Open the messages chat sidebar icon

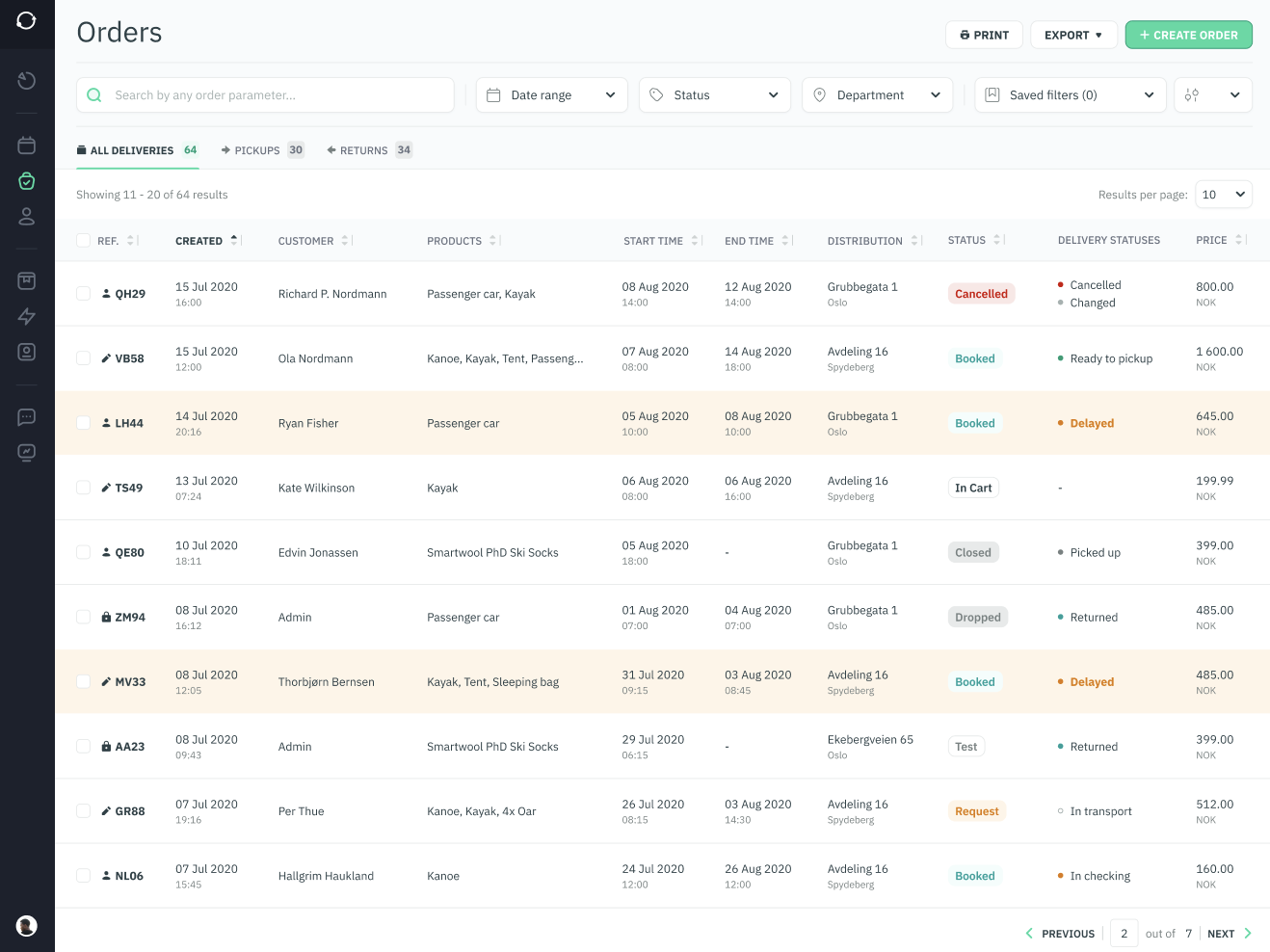click(x=27, y=417)
